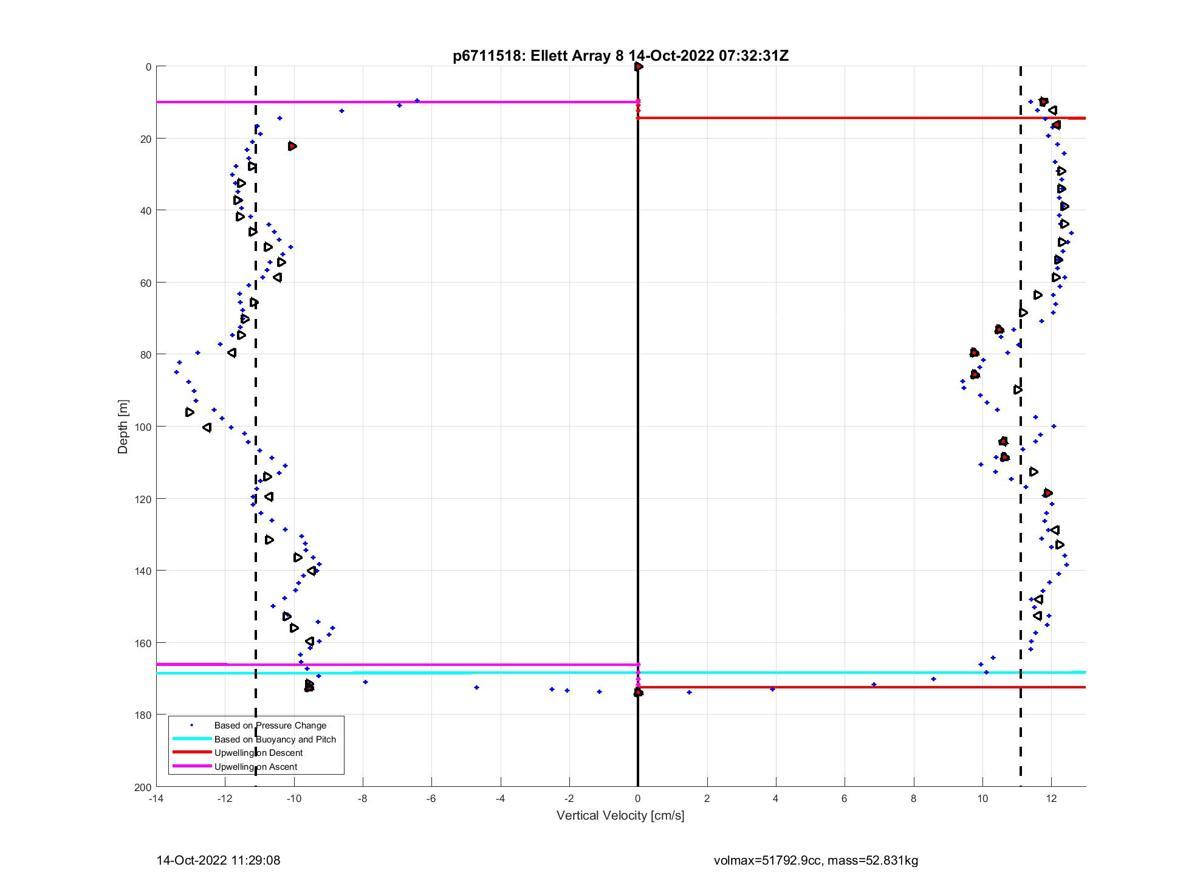Click the velocity axis tick label '-8'
Image resolution: width=1200 pixels, height=885 pixels.
[363, 799]
